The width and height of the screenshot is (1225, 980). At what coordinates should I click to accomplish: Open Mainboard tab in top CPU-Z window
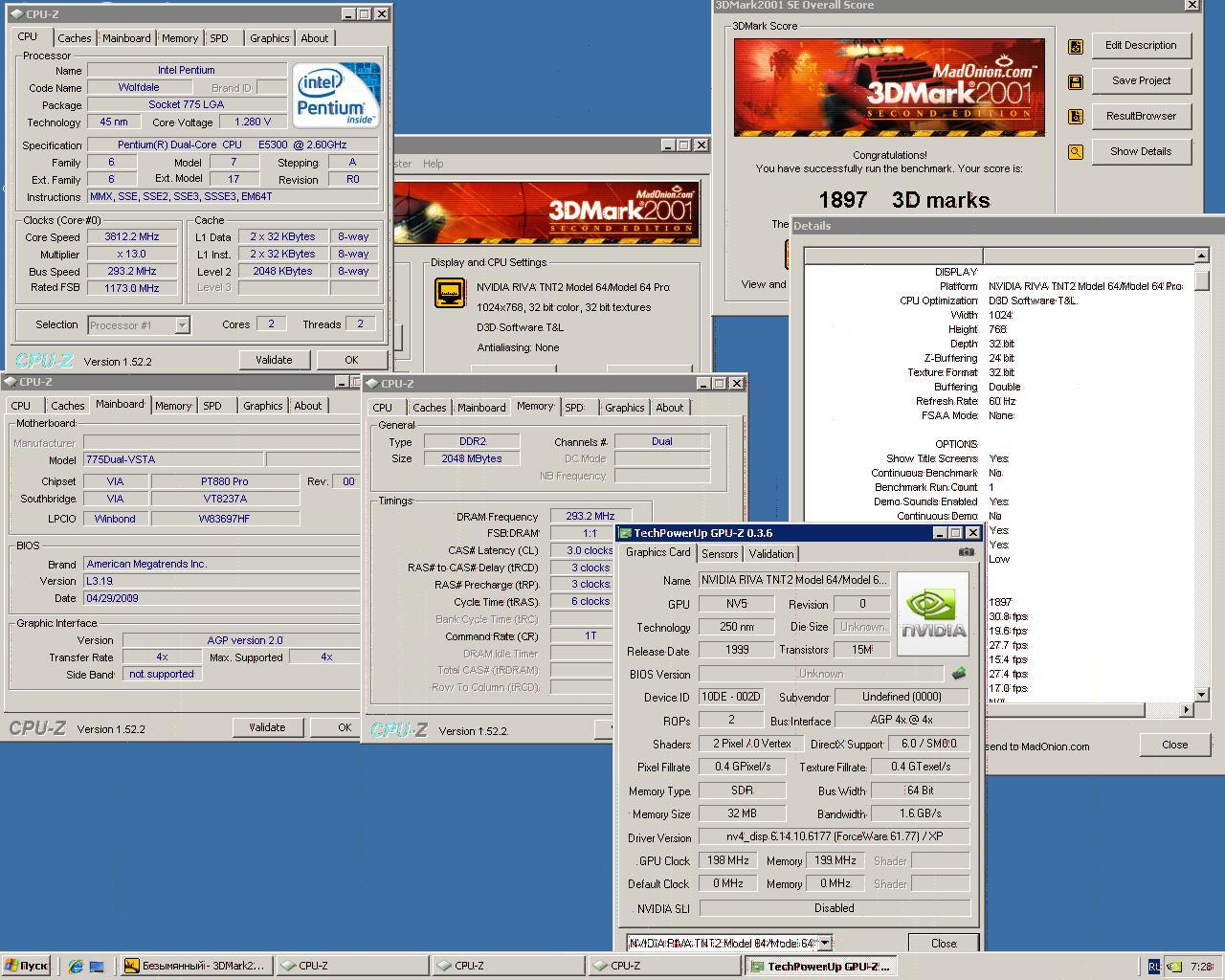126,38
